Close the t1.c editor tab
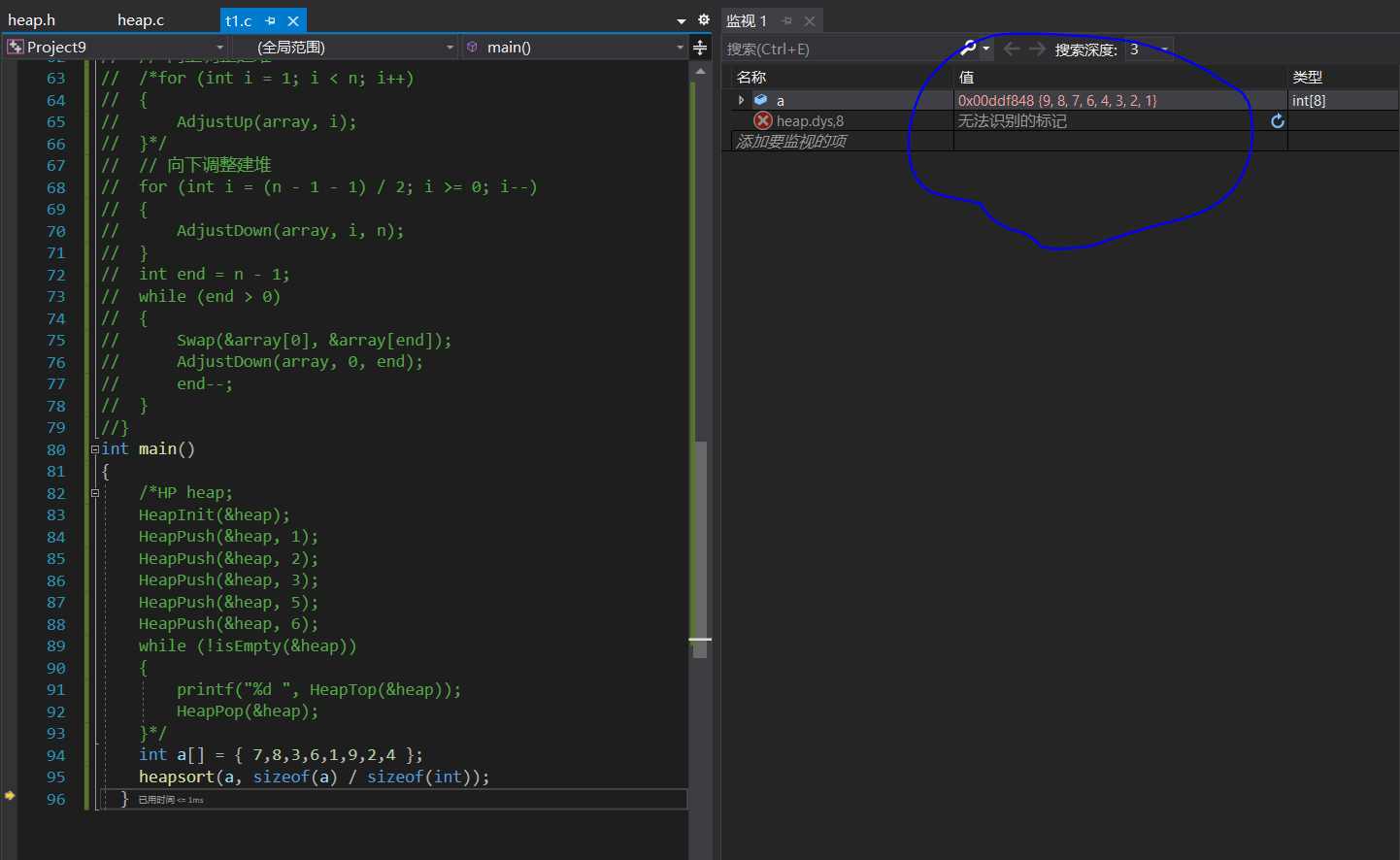Image resolution: width=1400 pixels, height=860 pixels. (x=293, y=20)
